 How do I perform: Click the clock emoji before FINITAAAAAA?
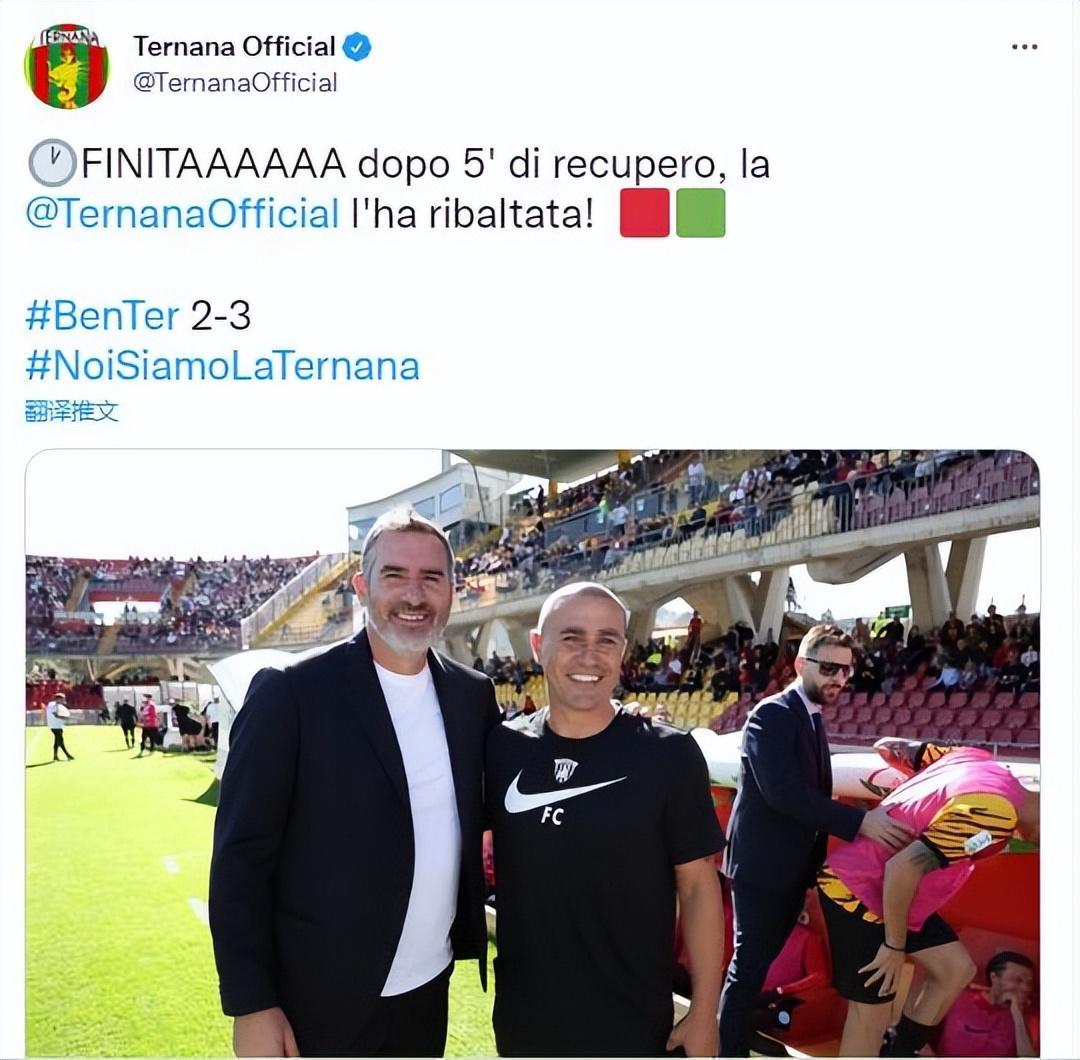point(52,163)
